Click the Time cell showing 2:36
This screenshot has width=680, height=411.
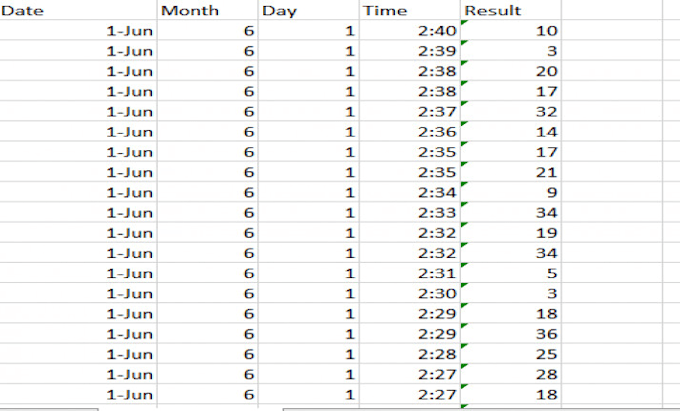409,131
